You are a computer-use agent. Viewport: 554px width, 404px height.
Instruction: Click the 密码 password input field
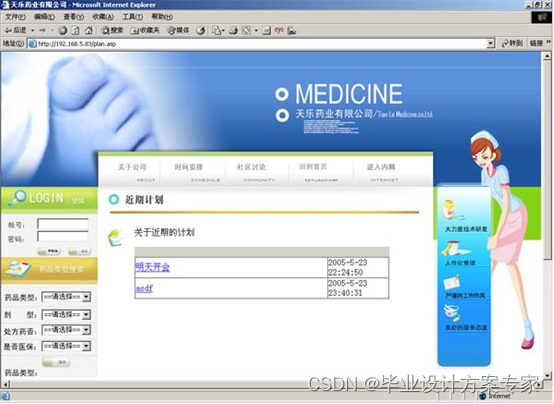63,237
